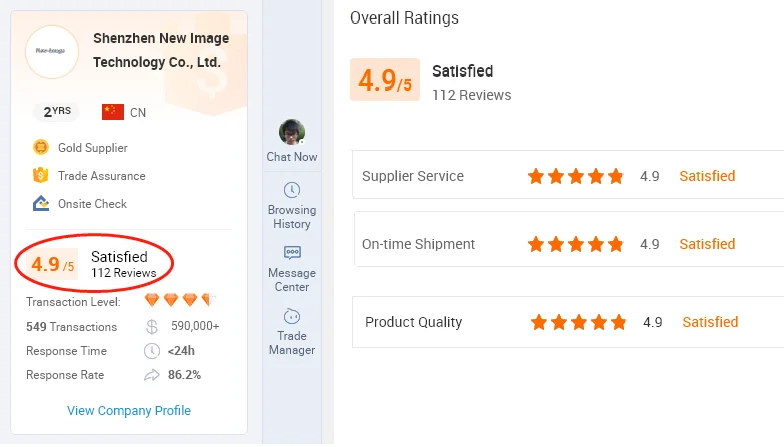
Task: Click the Chat Now avatar icon
Action: click(x=292, y=132)
